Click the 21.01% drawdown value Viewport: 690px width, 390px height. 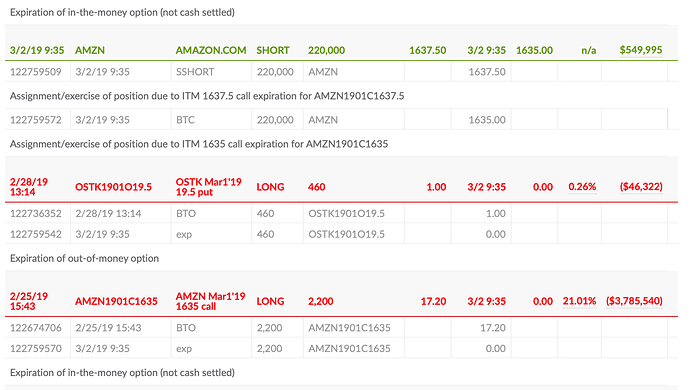pyautogui.click(x=579, y=301)
